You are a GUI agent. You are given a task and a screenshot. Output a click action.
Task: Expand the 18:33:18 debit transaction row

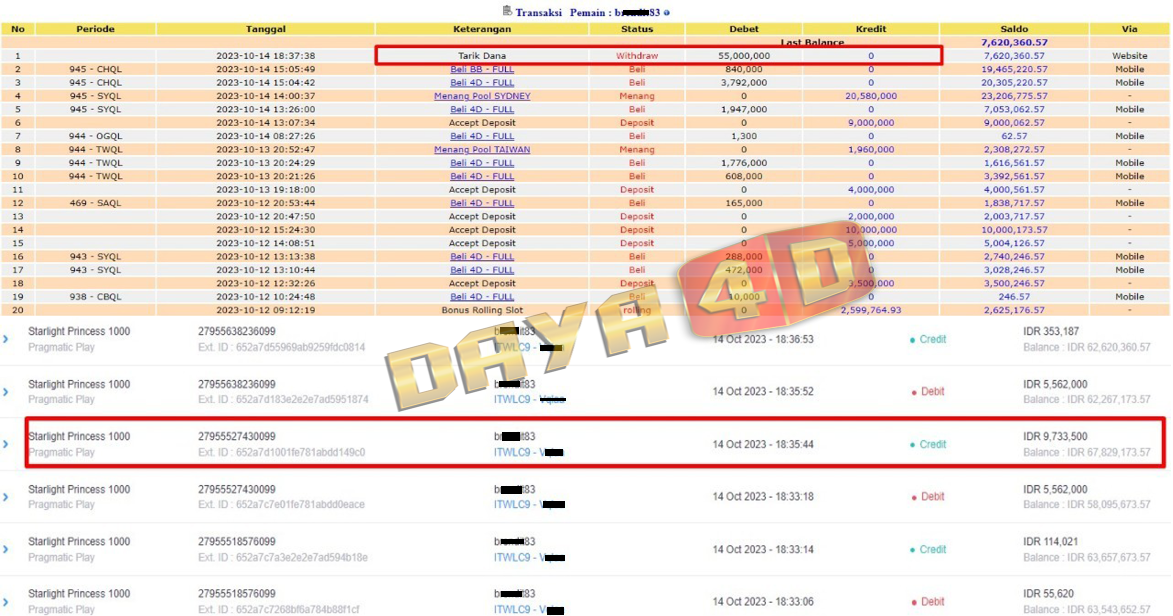[x=6, y=497]
